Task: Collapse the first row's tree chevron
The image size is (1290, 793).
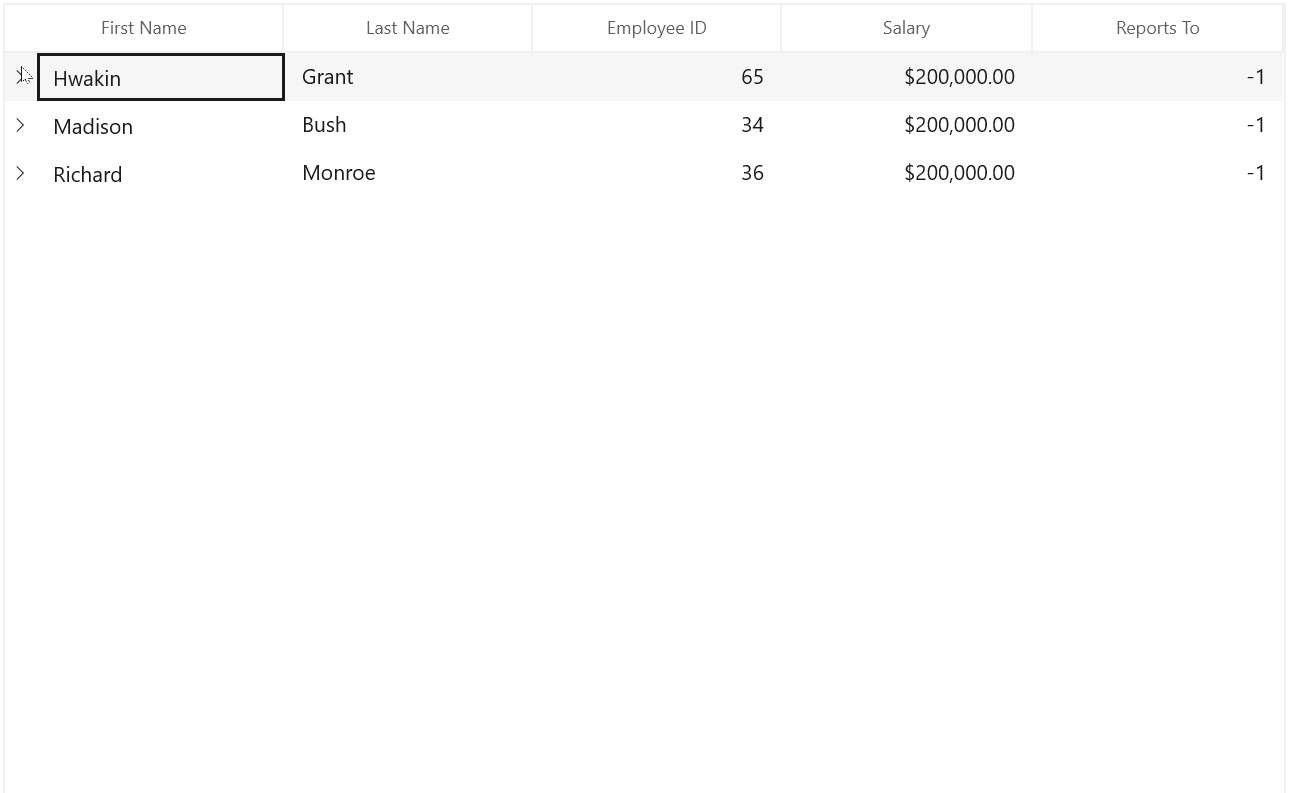Action: tap(21, 76)
